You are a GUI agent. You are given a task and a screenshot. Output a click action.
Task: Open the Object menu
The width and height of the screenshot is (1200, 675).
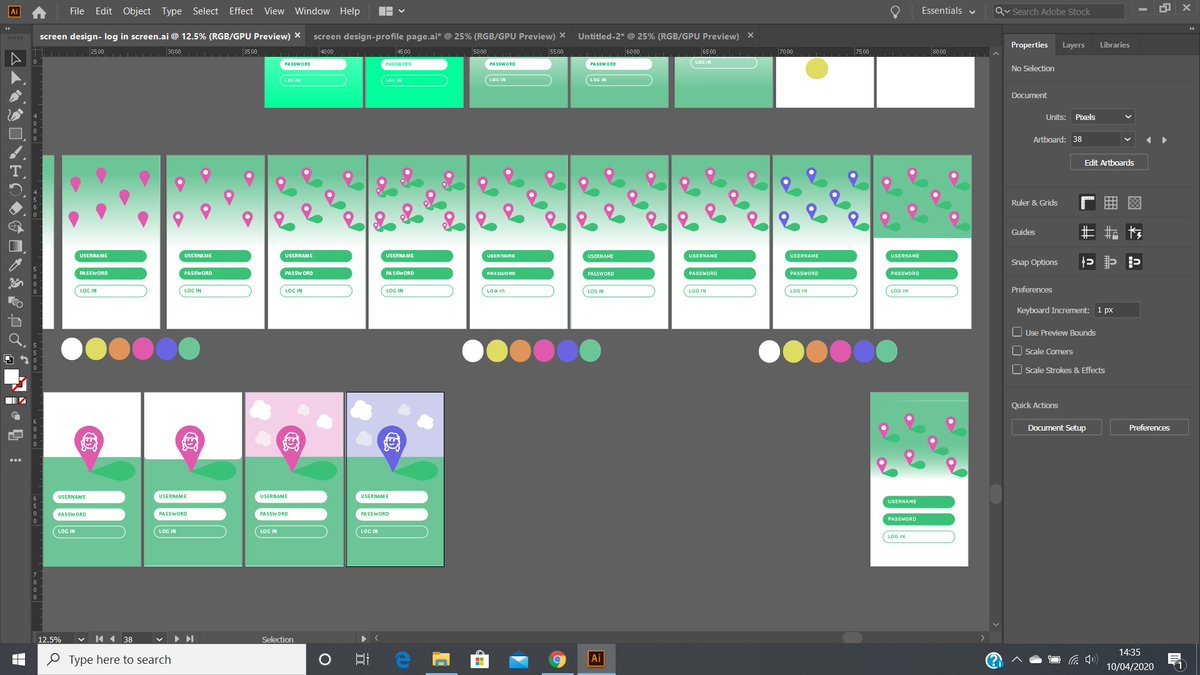[136, 11]
